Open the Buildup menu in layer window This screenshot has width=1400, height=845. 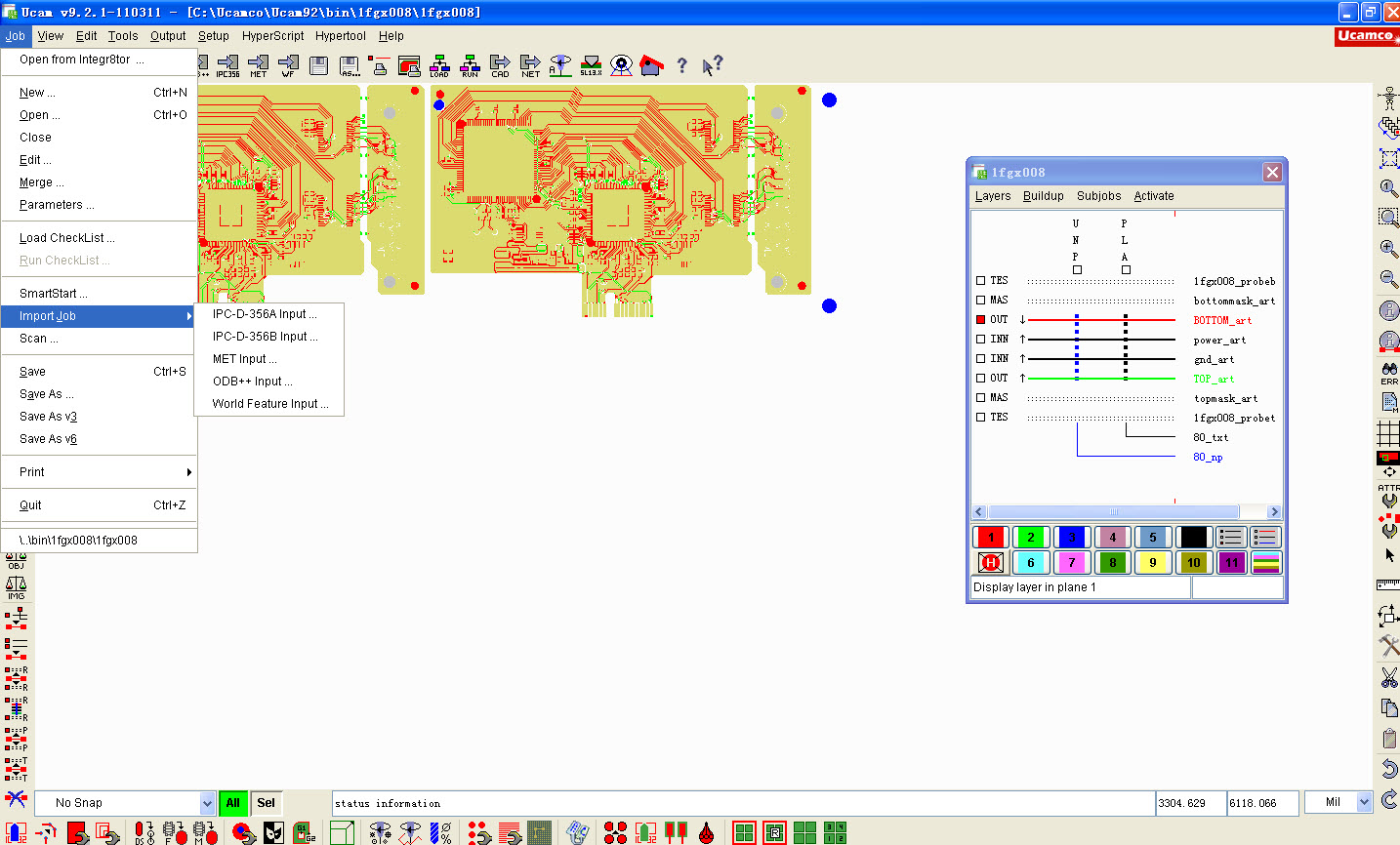[1043, 196]
